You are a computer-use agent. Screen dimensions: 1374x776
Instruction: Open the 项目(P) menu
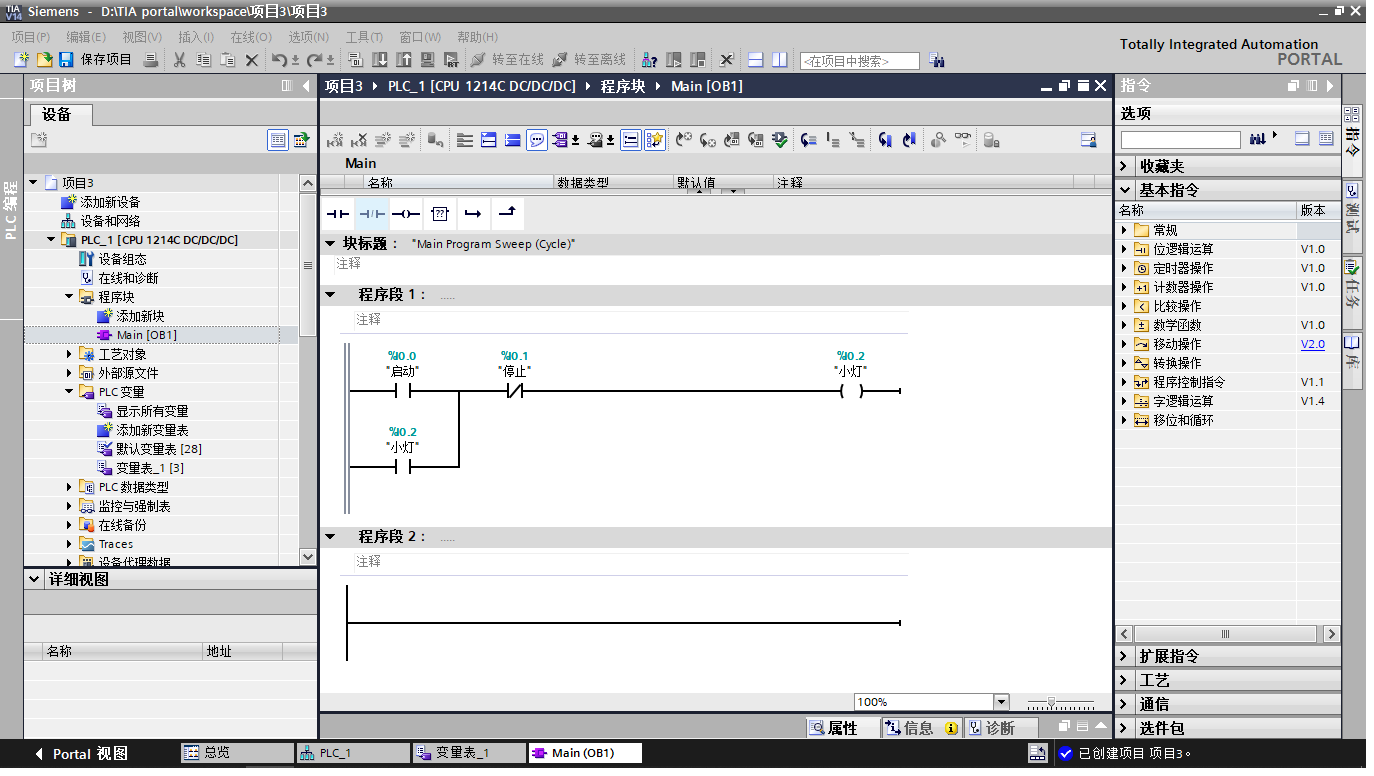pyautogui.click(x=31, y=37)
